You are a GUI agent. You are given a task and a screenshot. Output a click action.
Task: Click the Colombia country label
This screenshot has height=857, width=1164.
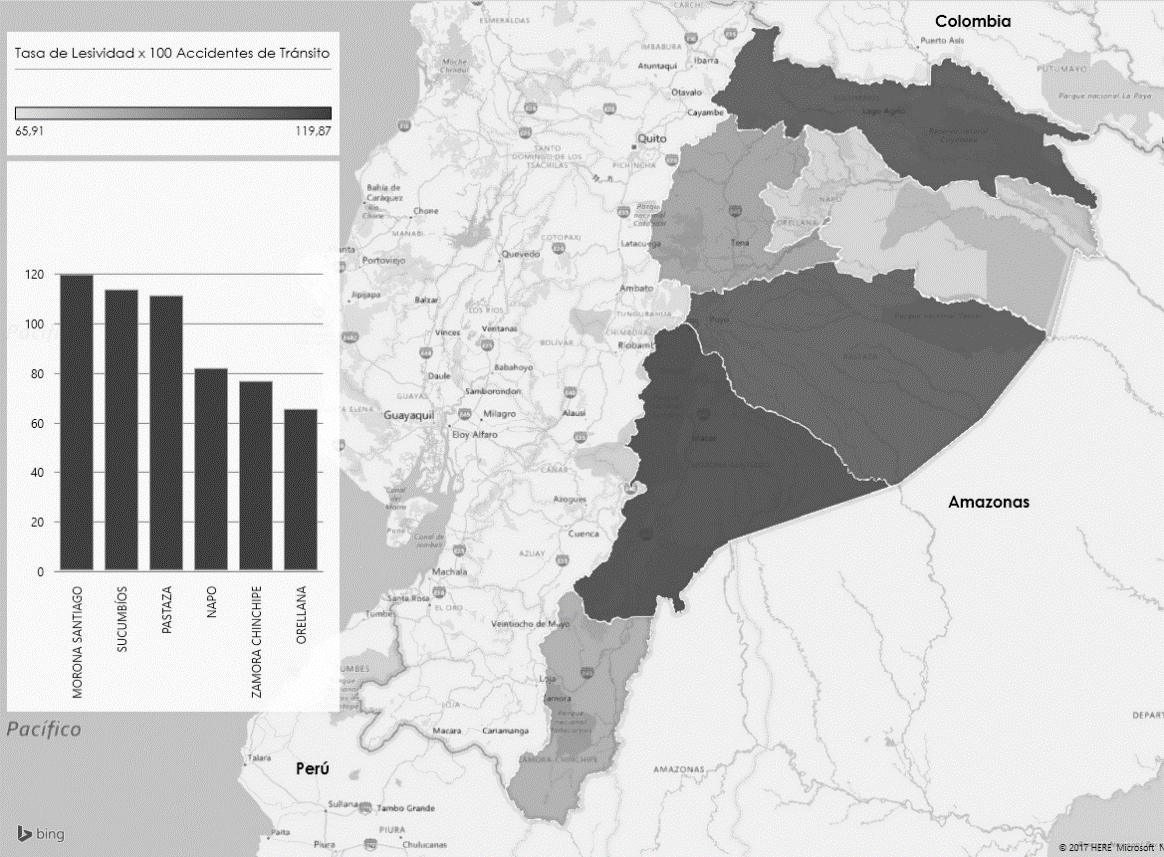click(972, 21)
